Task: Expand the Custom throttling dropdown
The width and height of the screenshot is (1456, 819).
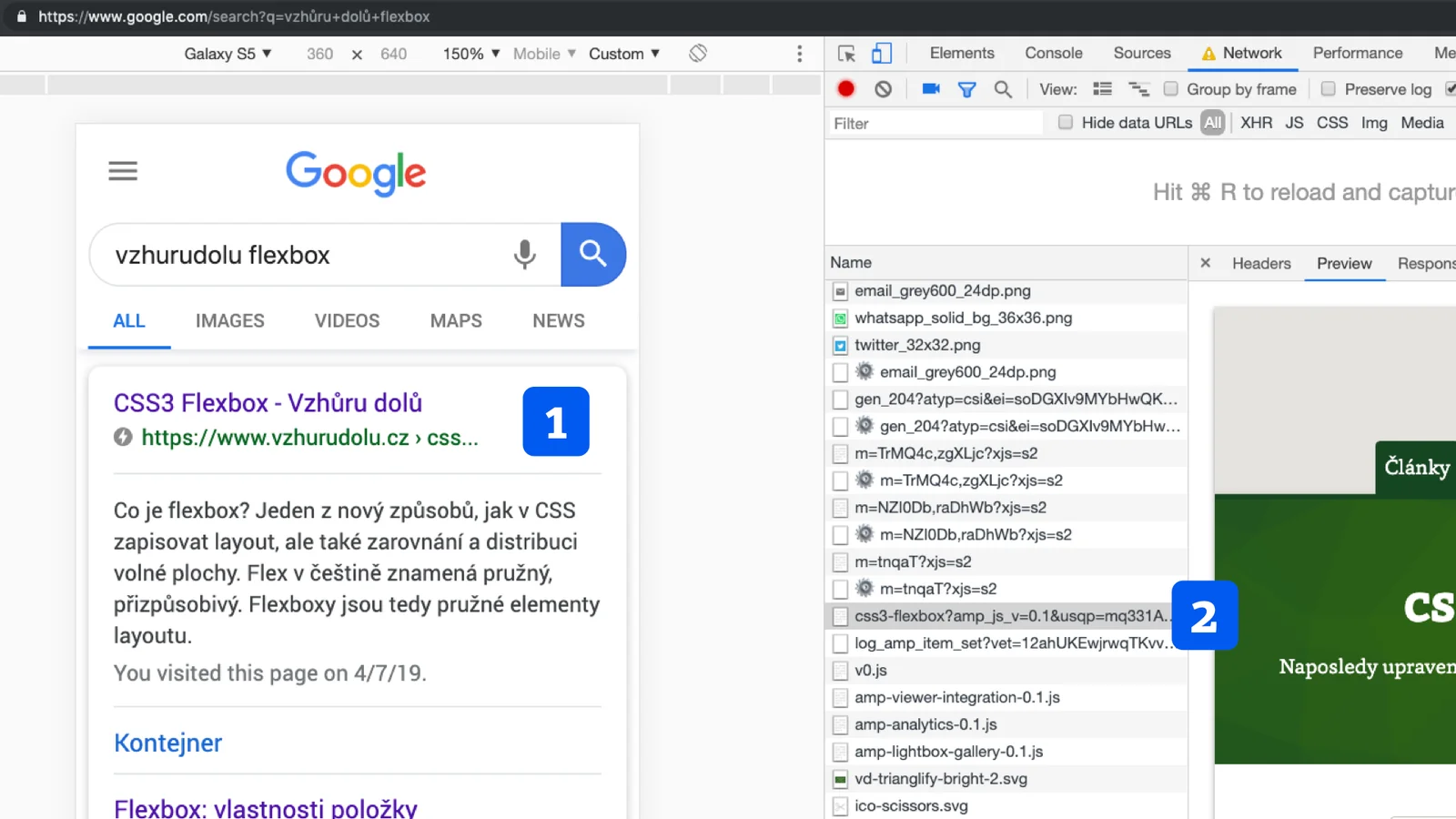Action: (623, 54)
